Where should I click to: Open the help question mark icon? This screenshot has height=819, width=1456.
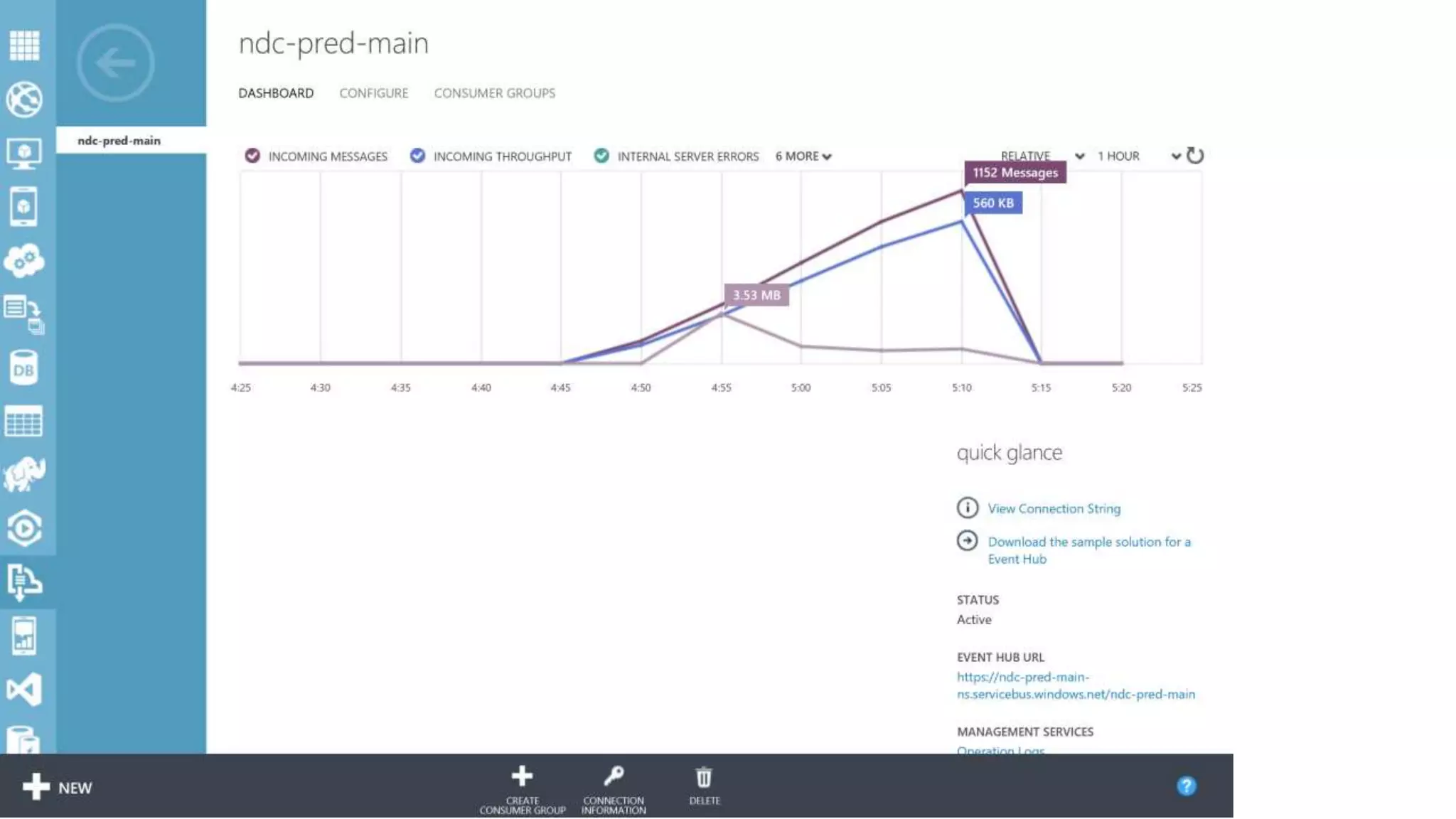1186,786
